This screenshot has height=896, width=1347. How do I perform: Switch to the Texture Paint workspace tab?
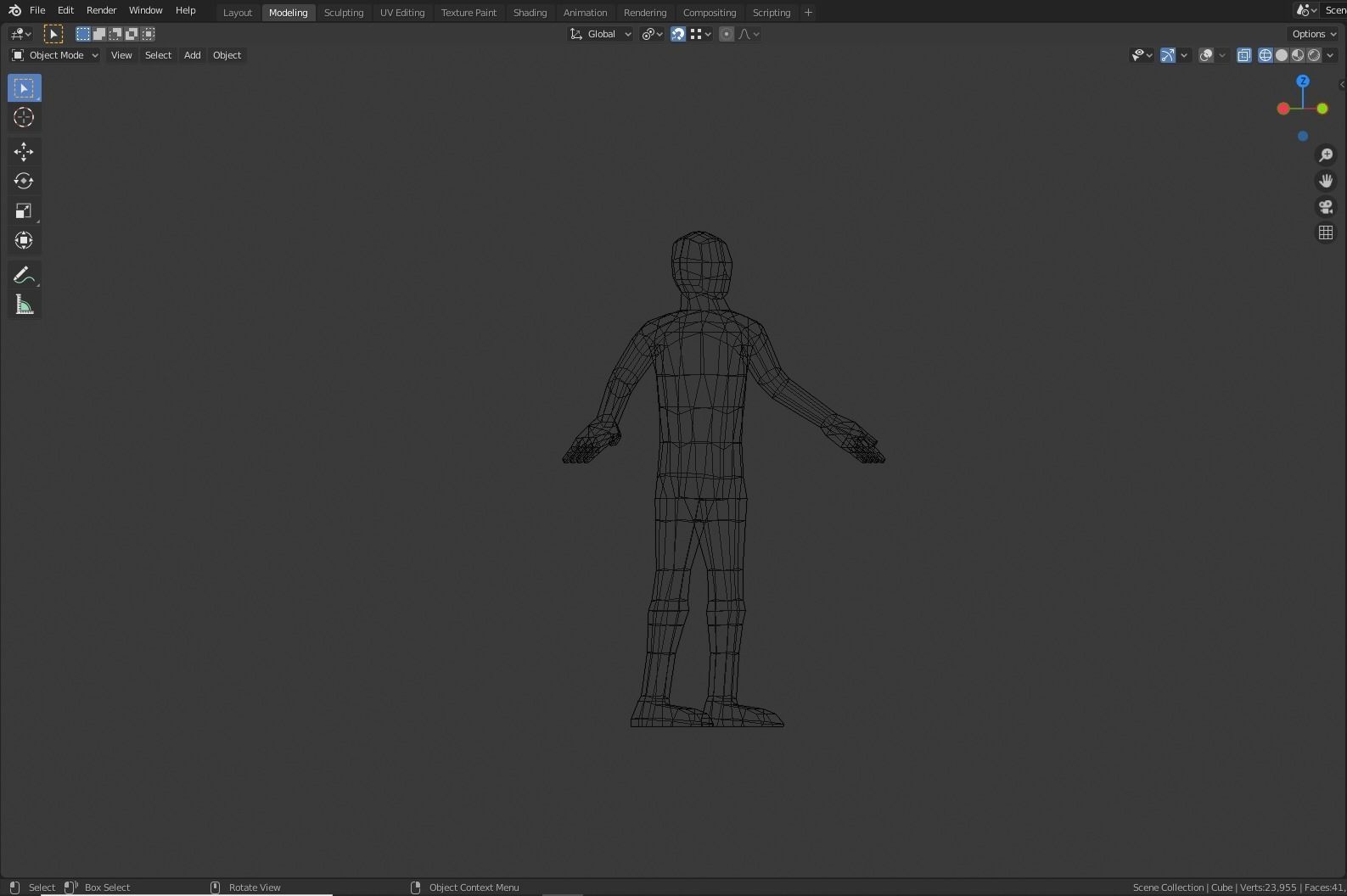(x=469, y=13)
